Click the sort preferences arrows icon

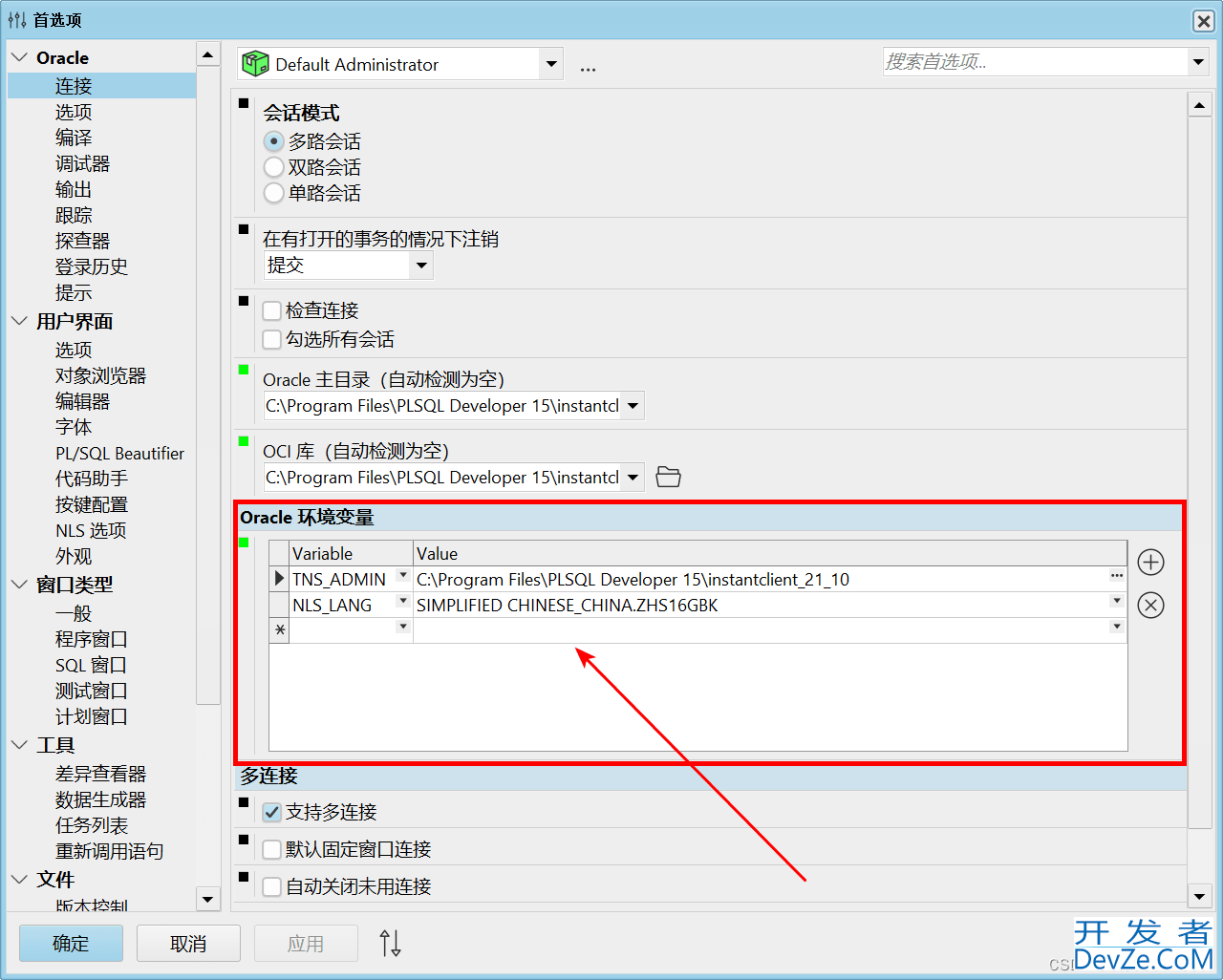coord(390,944)
